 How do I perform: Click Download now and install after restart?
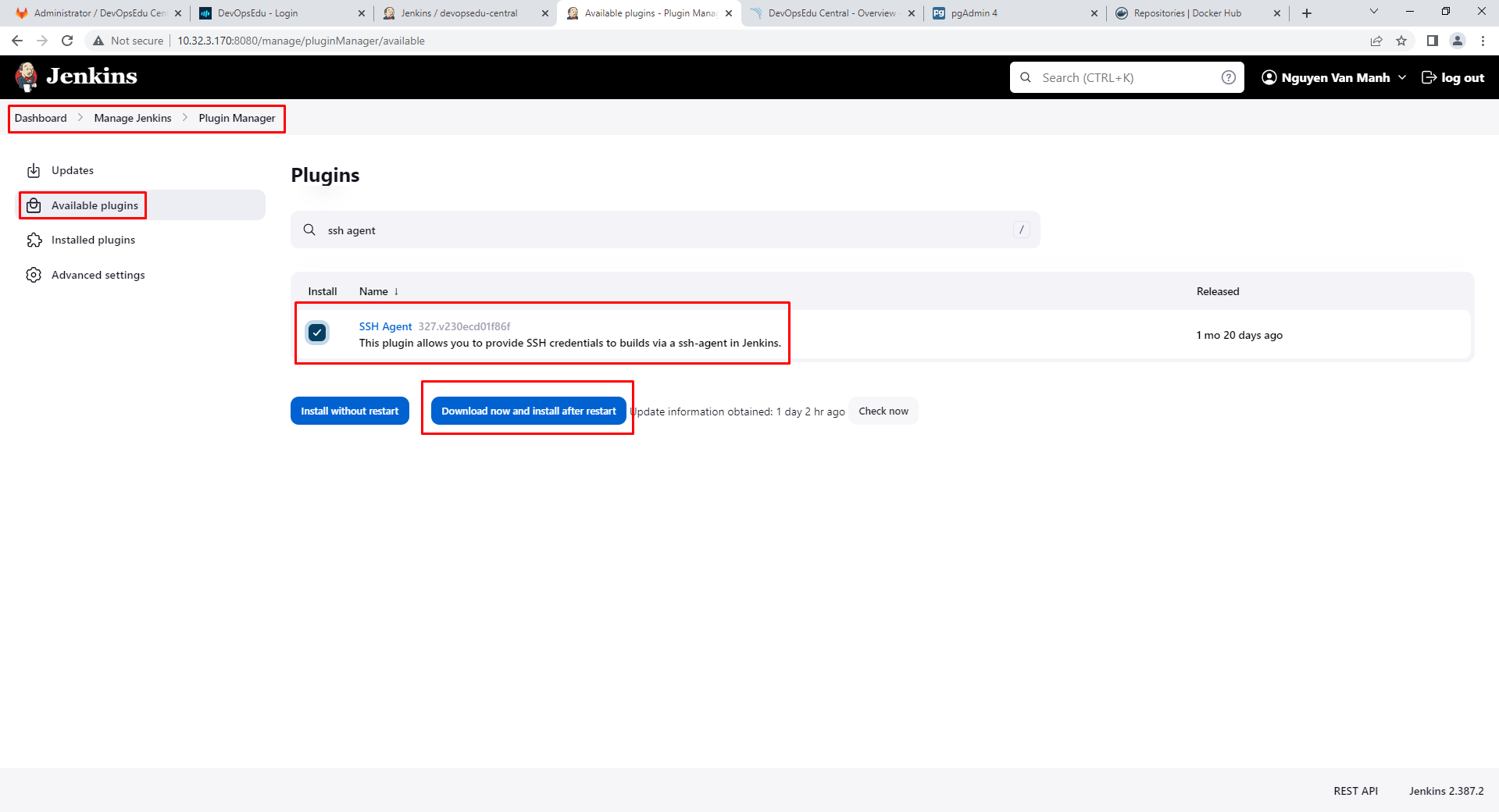point(528,411)
